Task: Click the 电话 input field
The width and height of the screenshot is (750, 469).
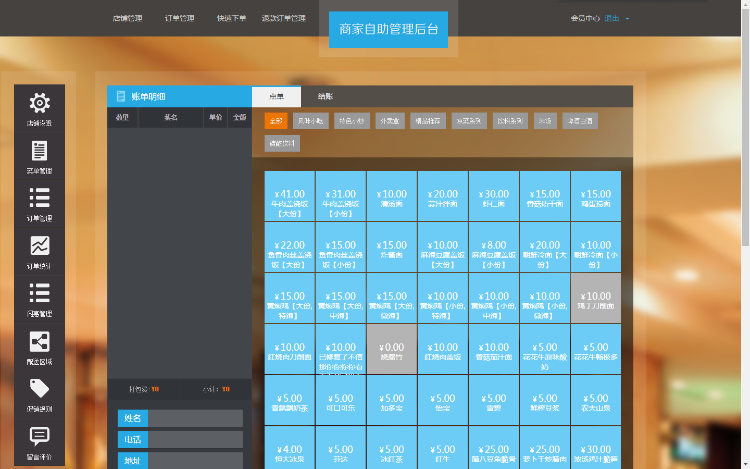Action: pyautogui.click(x=195, y=439)
